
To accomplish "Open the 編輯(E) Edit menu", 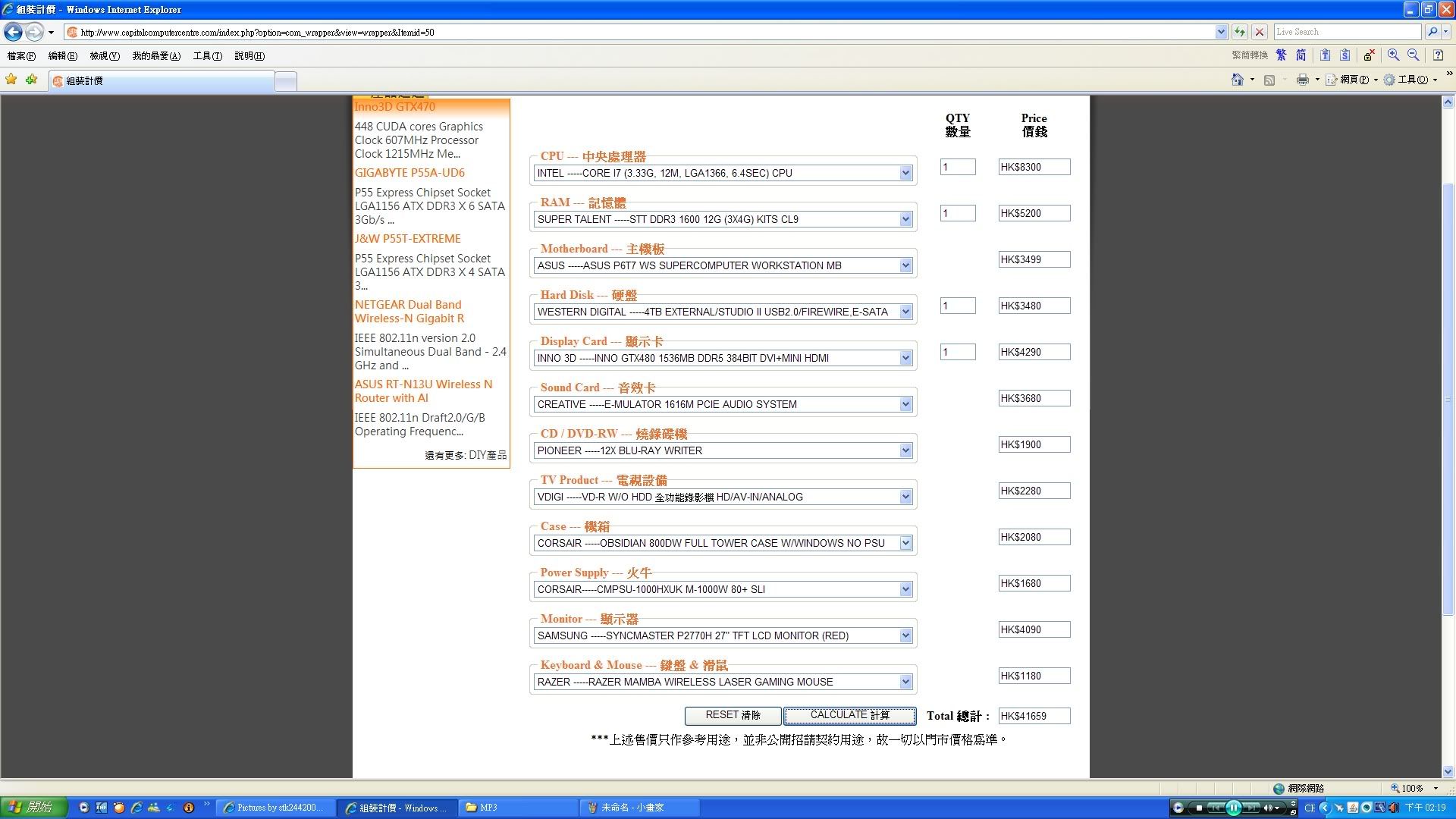I will click(x=62, y=56).
